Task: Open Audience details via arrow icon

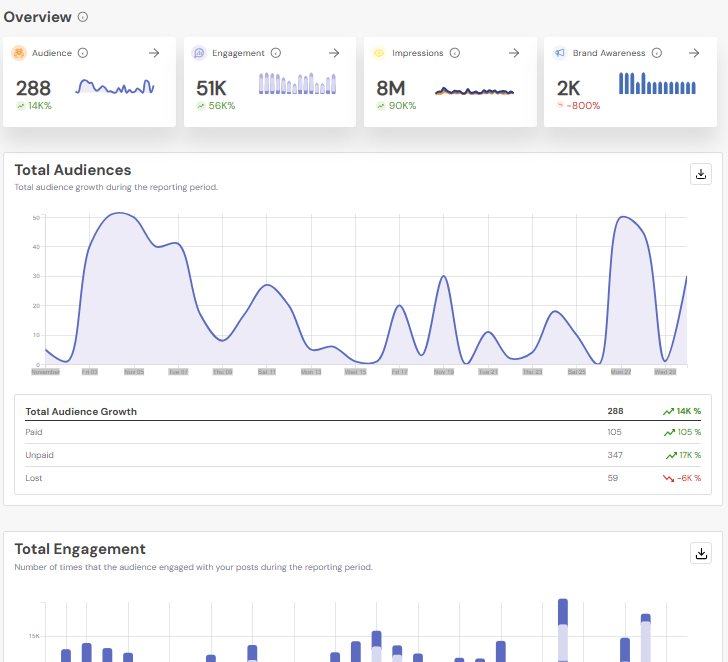Action: (154, 53)
